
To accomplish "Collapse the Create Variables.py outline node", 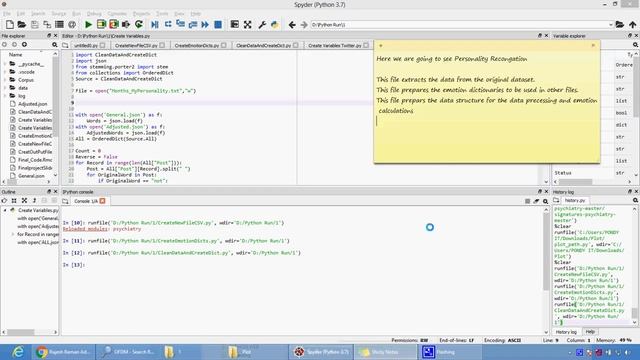I will pyautogui.click(x=5, y=210).
